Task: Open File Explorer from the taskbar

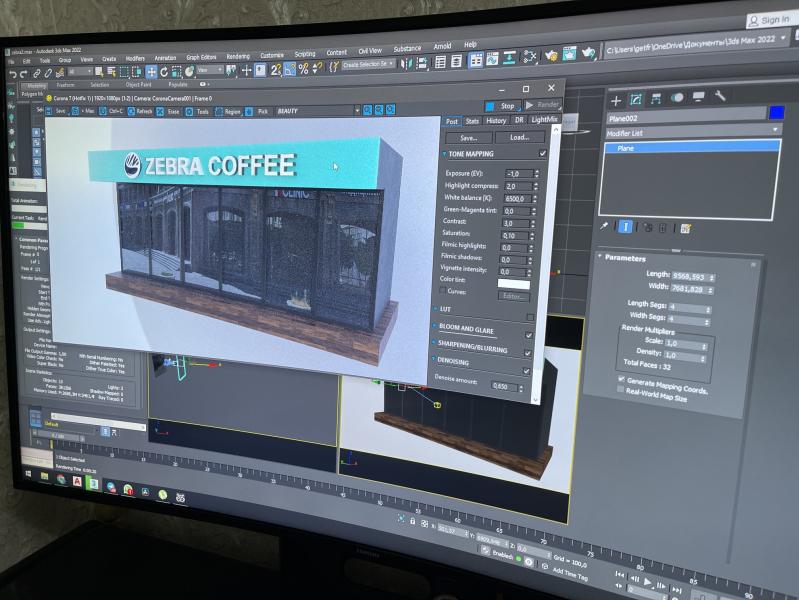Action: (x=44, y=476)
